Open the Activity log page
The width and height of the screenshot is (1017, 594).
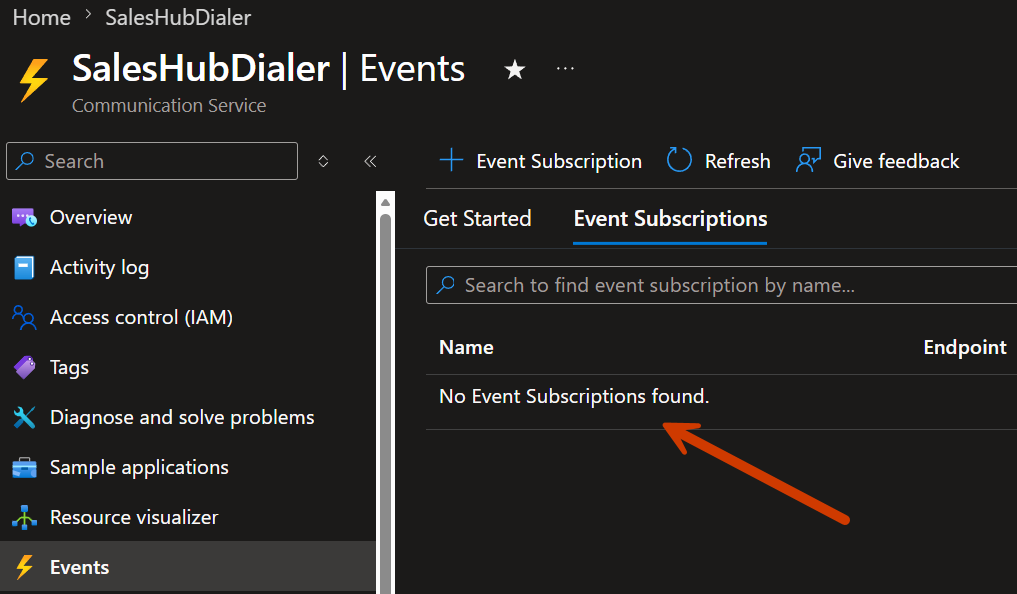188,267
